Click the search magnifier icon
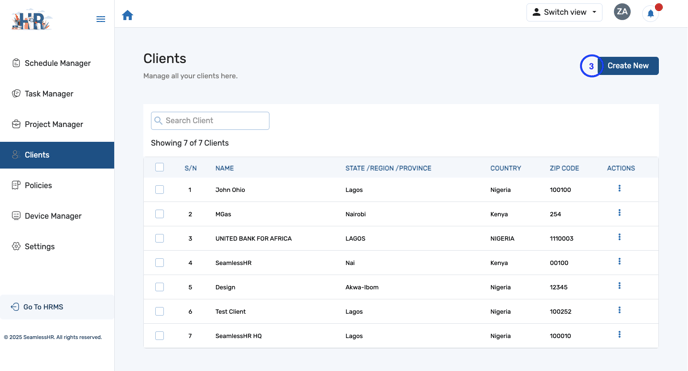Viewport: 688px width, 371px height. tap(158, 120)
